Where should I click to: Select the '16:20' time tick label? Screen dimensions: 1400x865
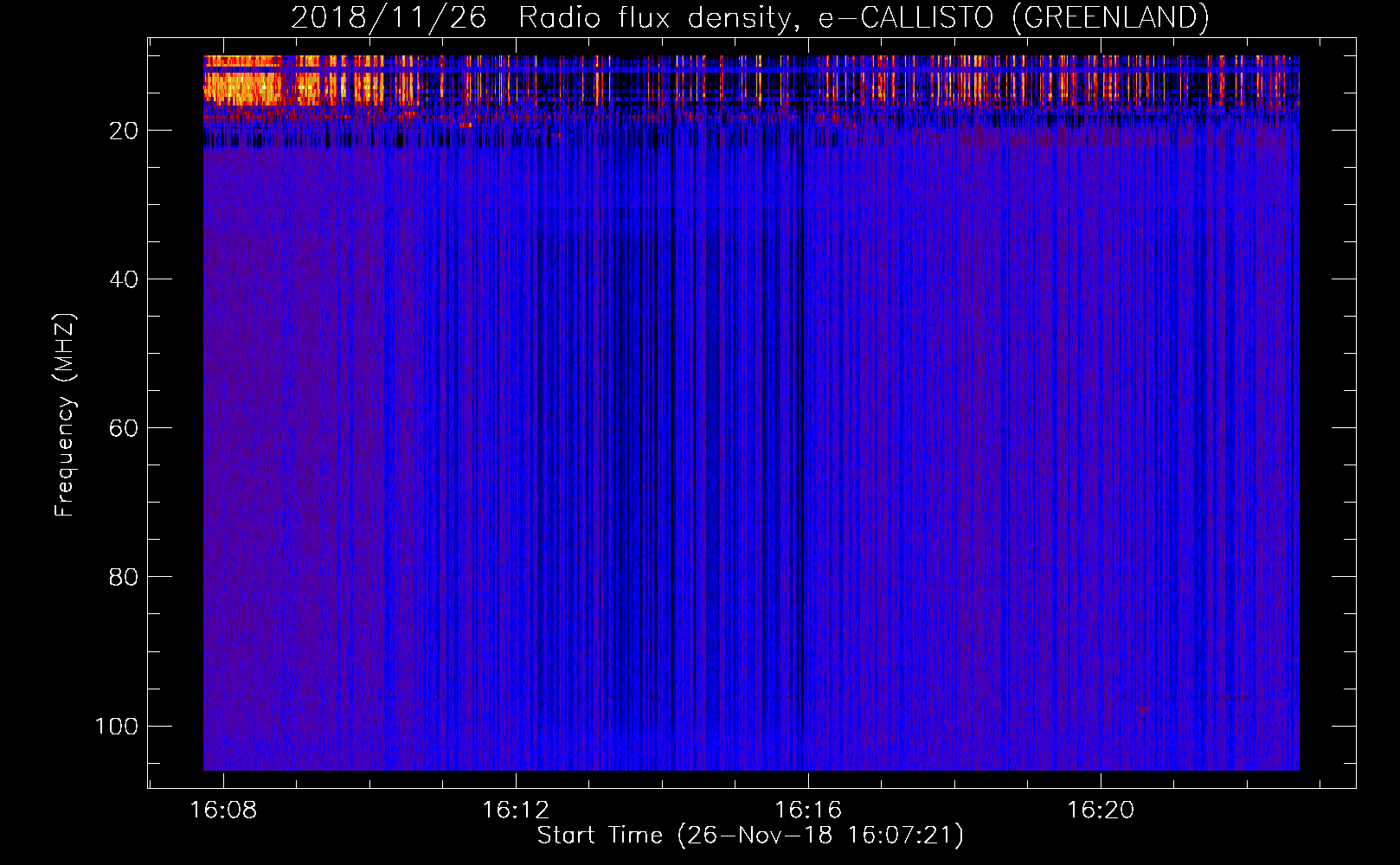1101,811
